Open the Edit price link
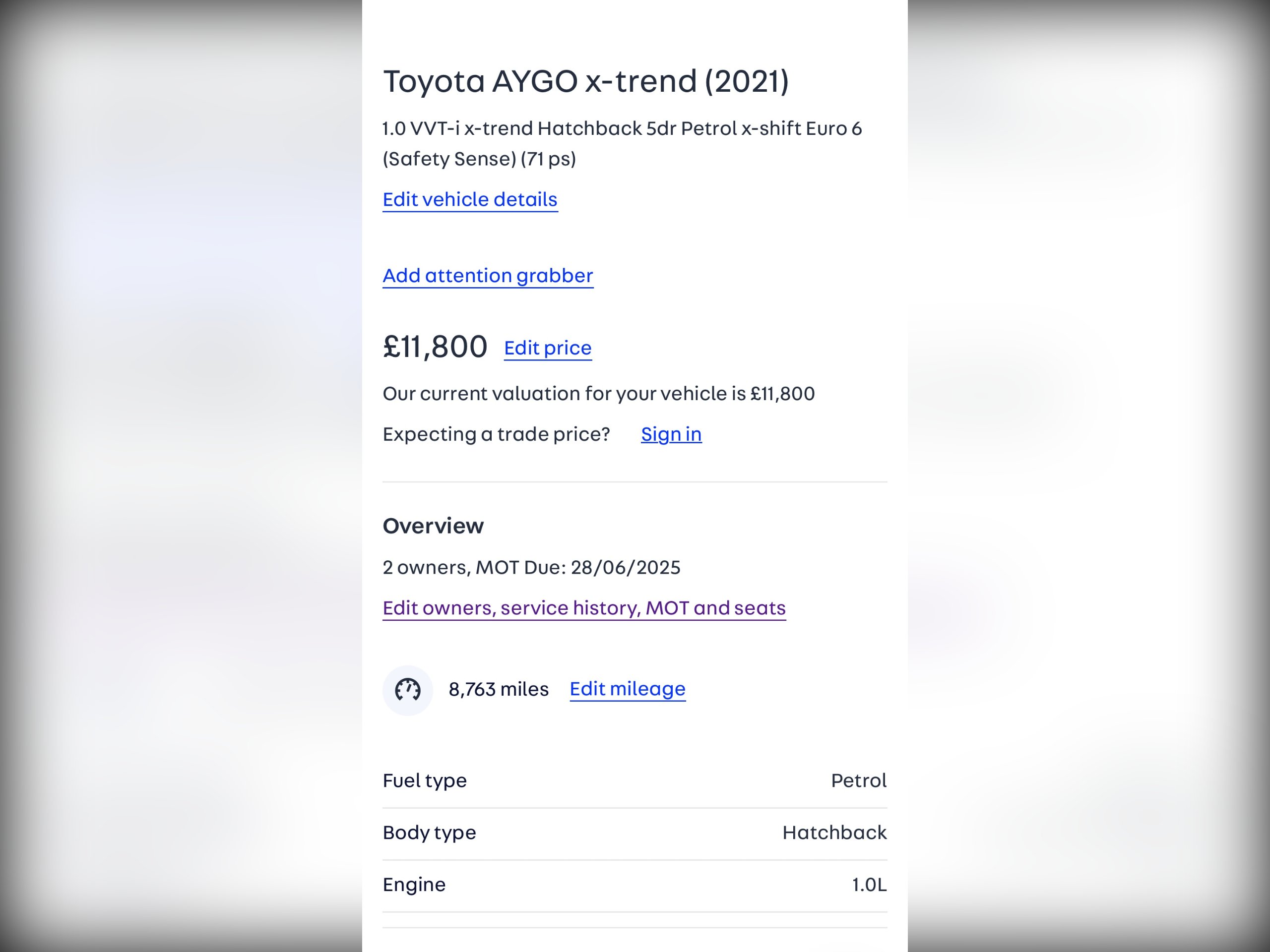 548,348
